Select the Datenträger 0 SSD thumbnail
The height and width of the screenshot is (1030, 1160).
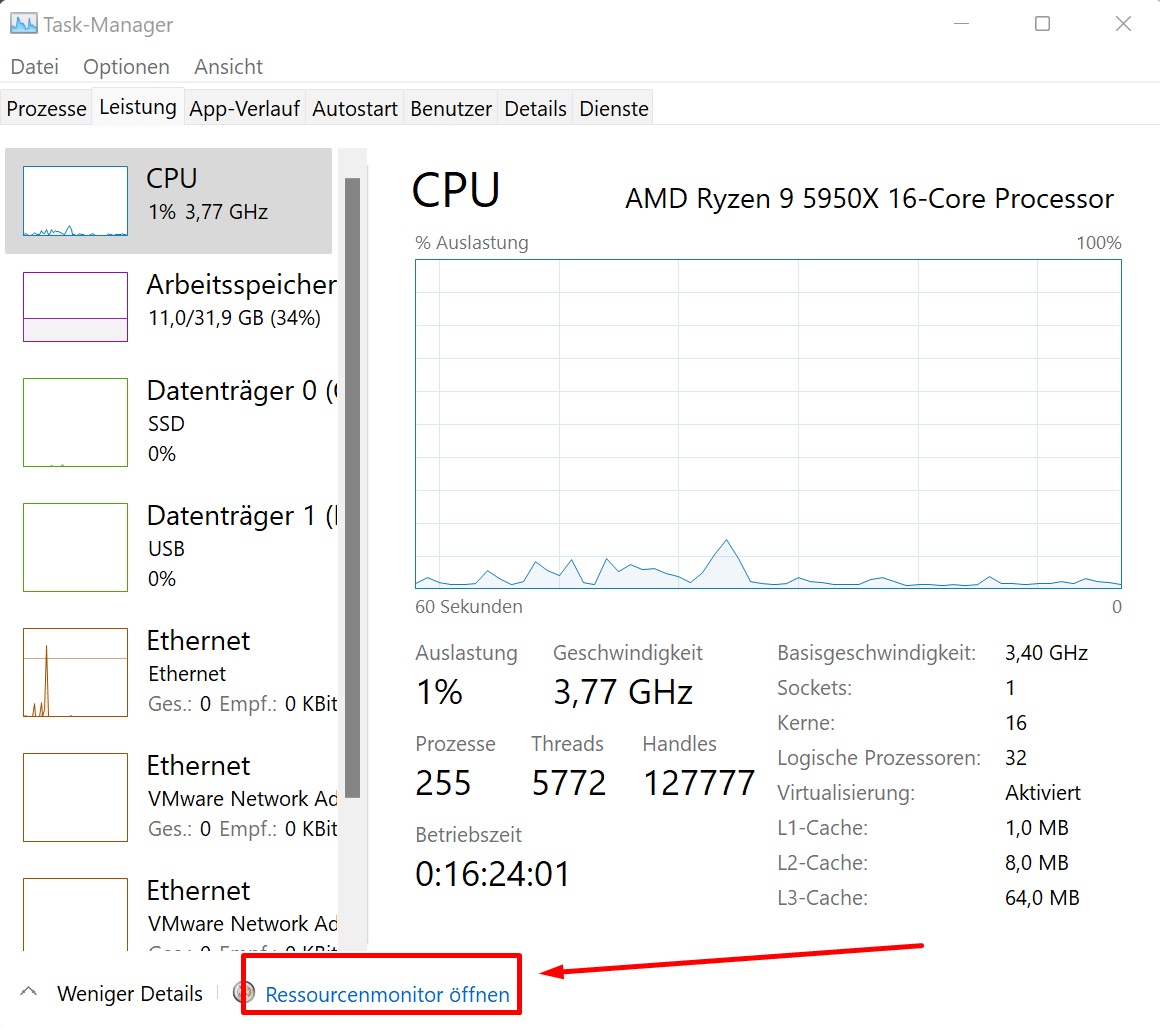point(75,422)
